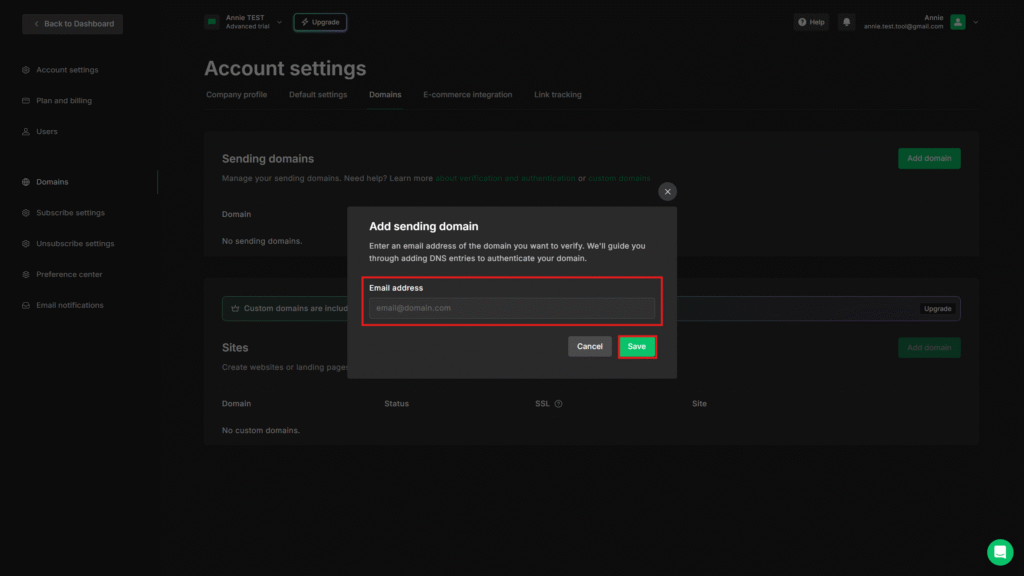Switch to the Link tracking tab
The width and height of the screenshot is (1024, 576).
pos(557,95)
